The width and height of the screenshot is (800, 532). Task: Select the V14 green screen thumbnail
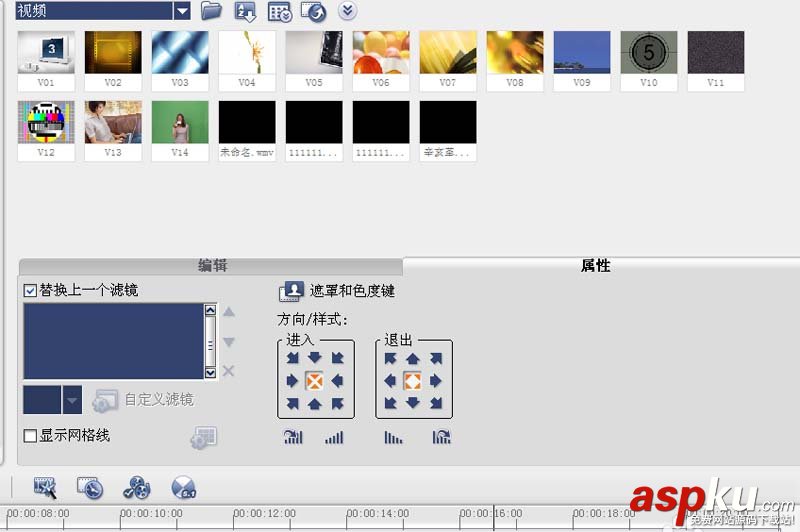click(180, 122)
